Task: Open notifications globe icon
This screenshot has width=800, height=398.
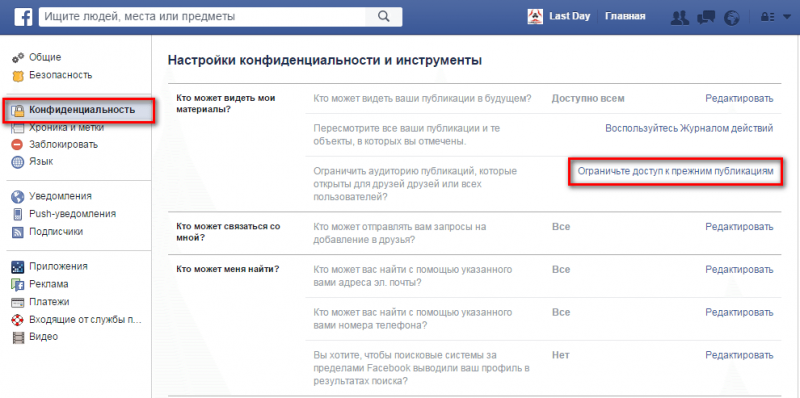Action: (732, 17)
